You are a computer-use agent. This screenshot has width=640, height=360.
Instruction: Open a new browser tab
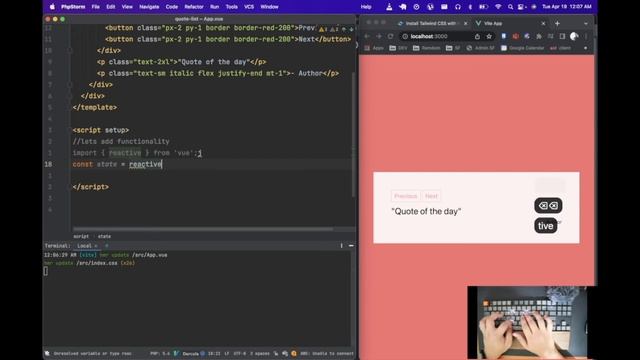557,24
